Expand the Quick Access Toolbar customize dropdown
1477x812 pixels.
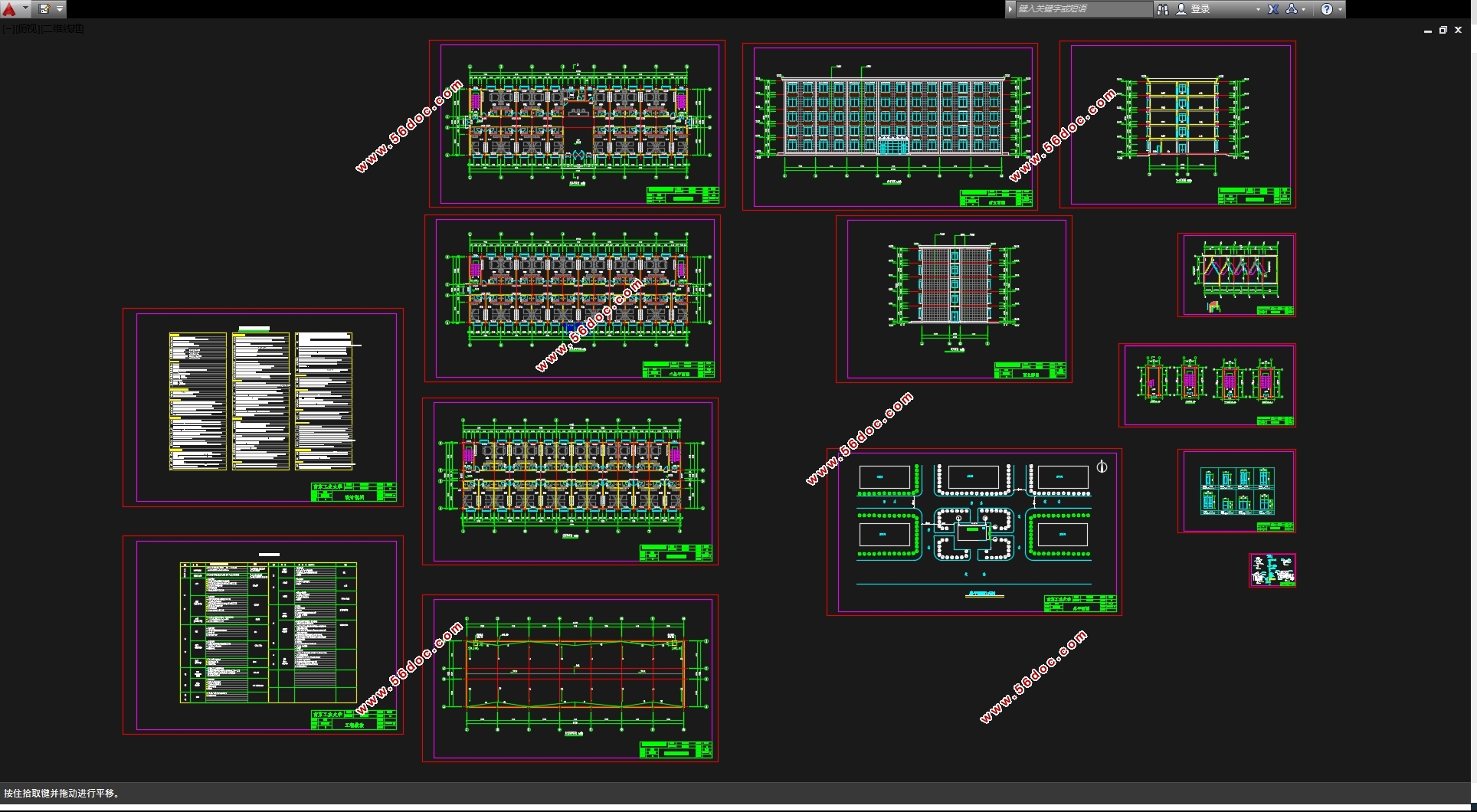pyautogui.click(x=60, y=9)
